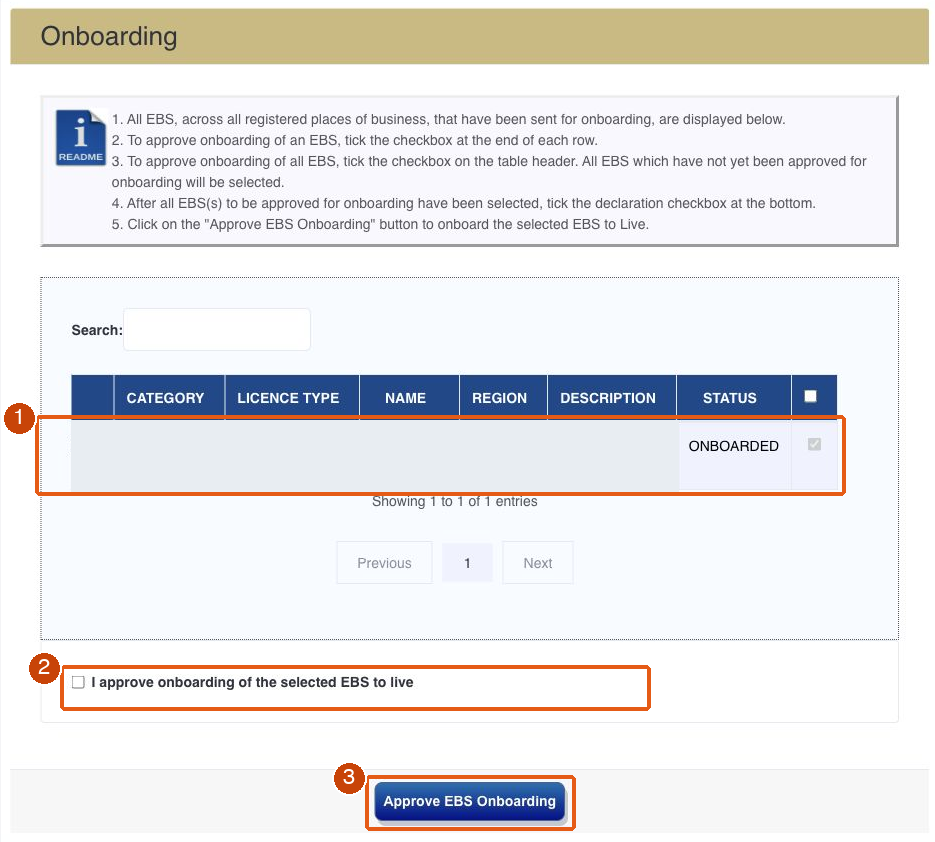Viewport: 935px width, 842px height.
Task: Focus the Search input field
Action: click(216, 330)
